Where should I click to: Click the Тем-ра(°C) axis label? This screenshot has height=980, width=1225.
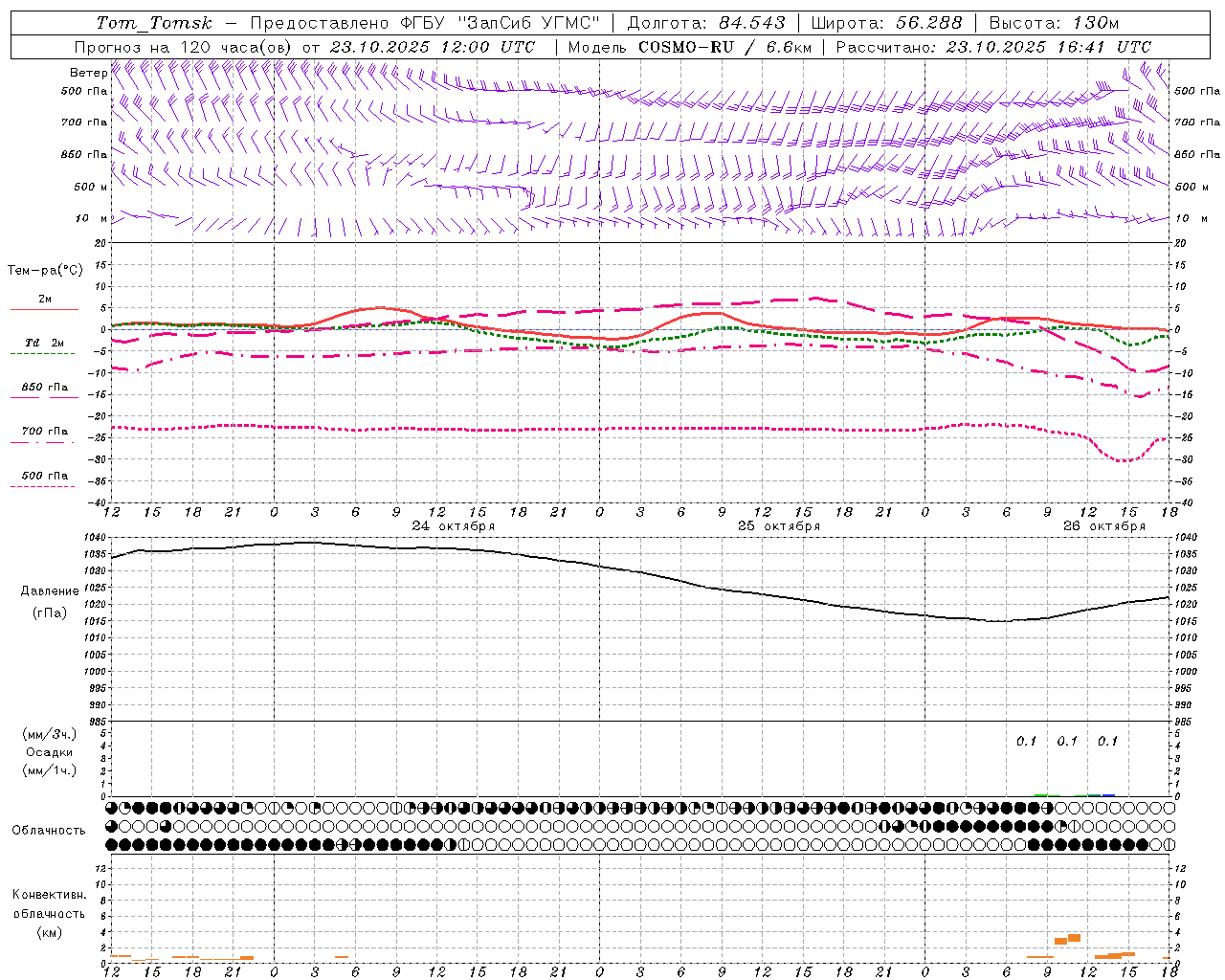(45, 271)
